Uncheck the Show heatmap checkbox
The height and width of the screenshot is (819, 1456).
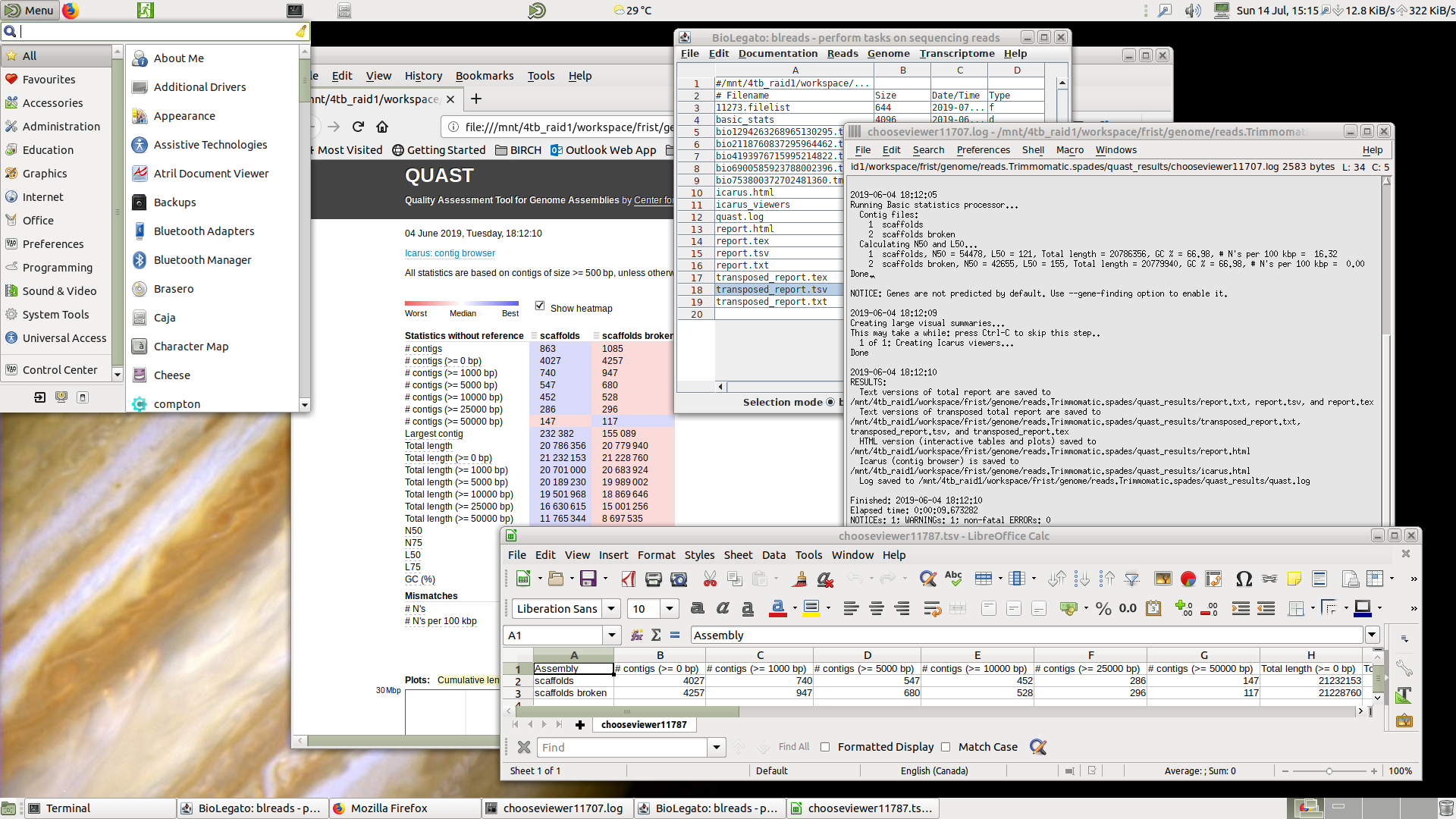click(x=540, y=306)
